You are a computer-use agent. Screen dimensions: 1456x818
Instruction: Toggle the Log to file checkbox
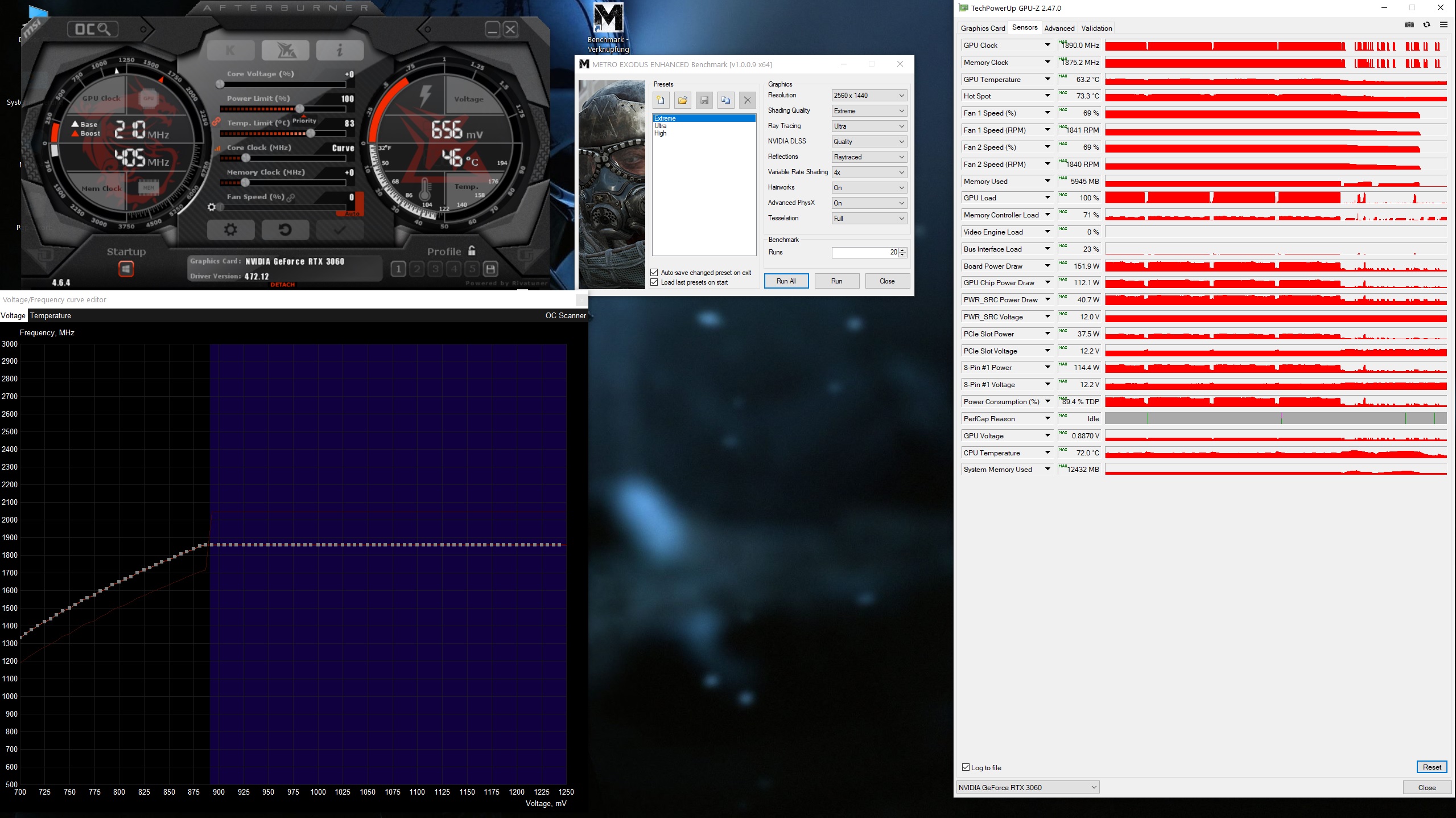(x=966, y=767)
